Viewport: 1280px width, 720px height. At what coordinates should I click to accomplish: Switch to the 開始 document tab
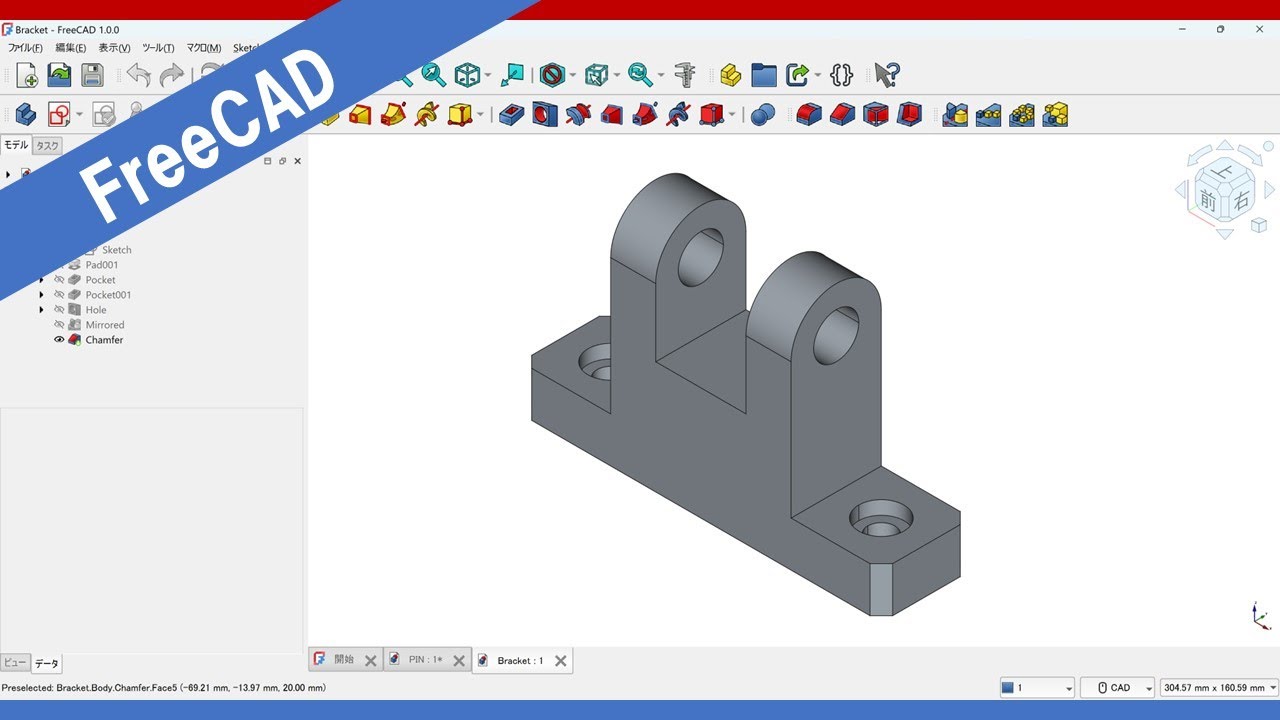tap(344, 660)
